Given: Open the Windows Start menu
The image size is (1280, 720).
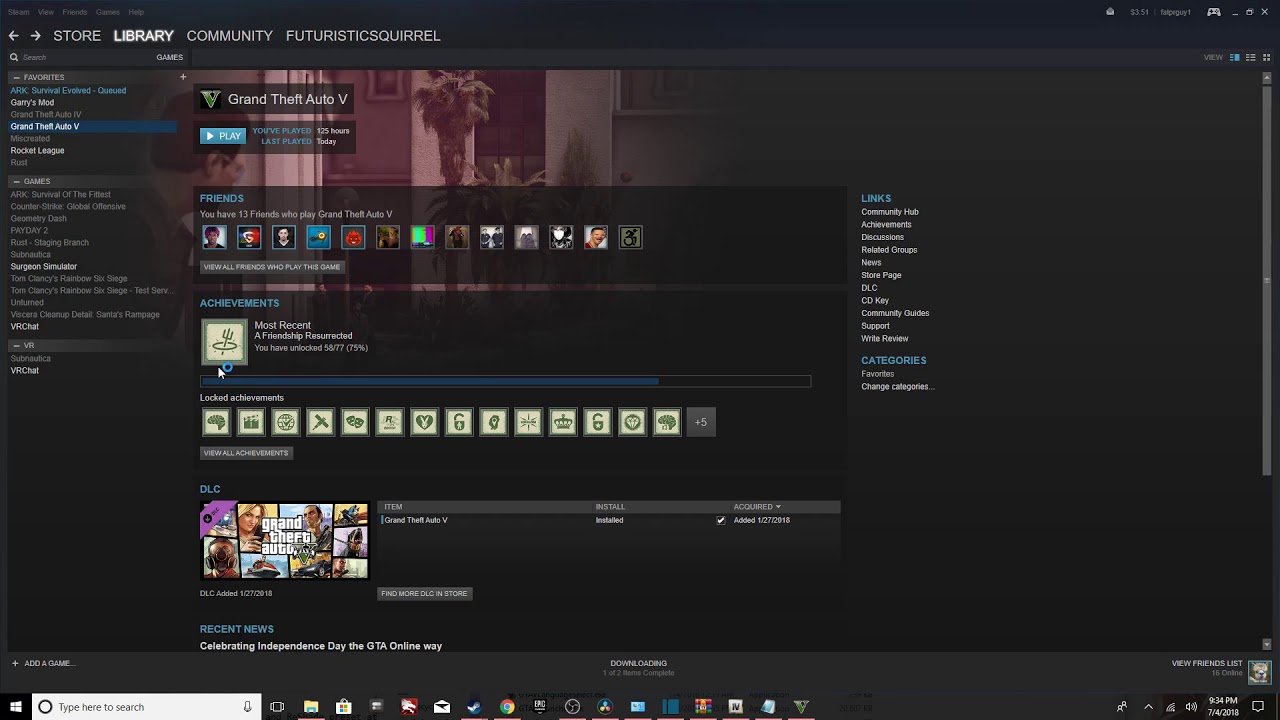Looking at the screenshot, I should (16, 707).
